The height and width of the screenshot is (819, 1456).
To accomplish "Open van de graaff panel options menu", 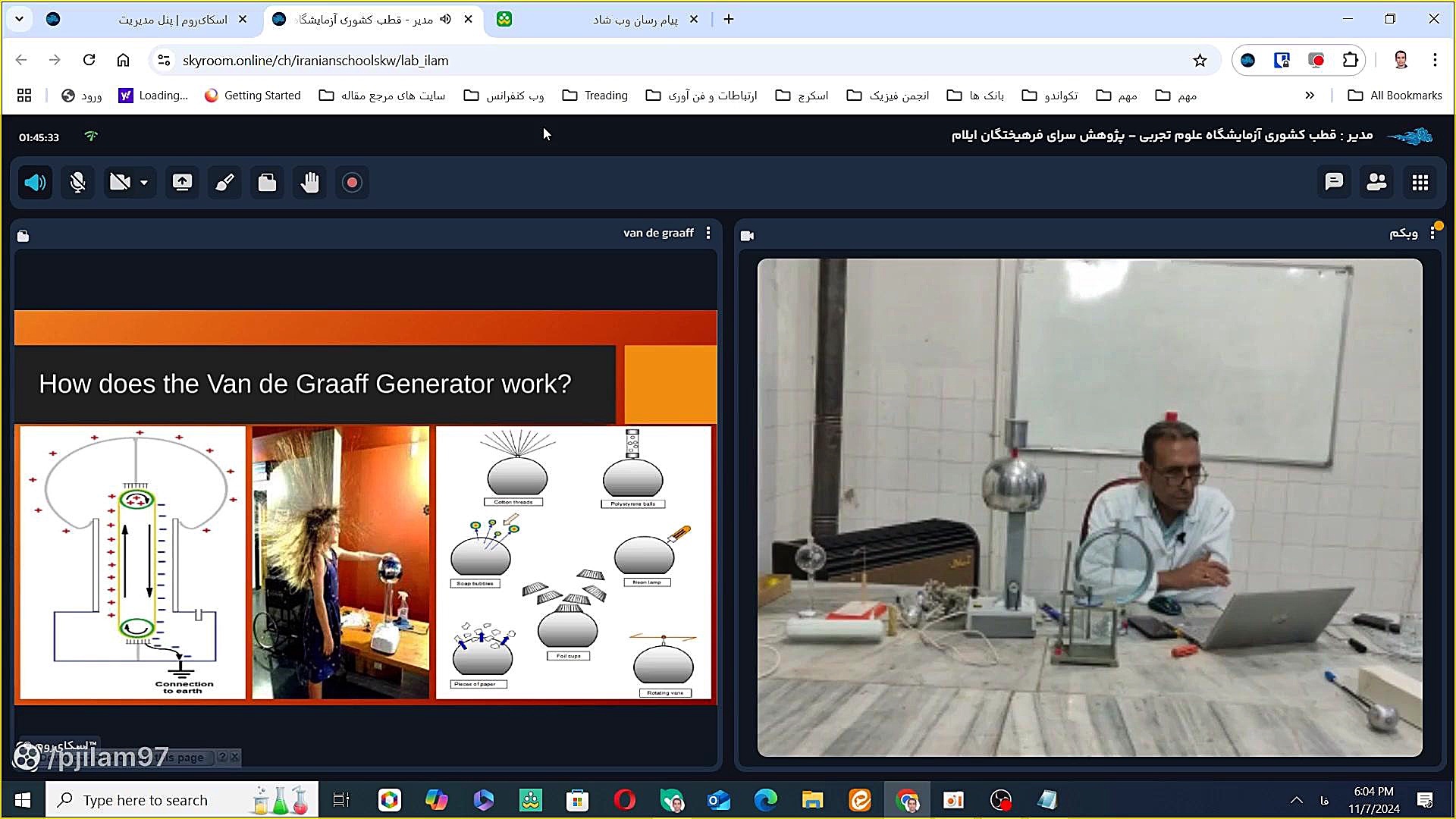I will pyautogui.click(x=708, y=233).
